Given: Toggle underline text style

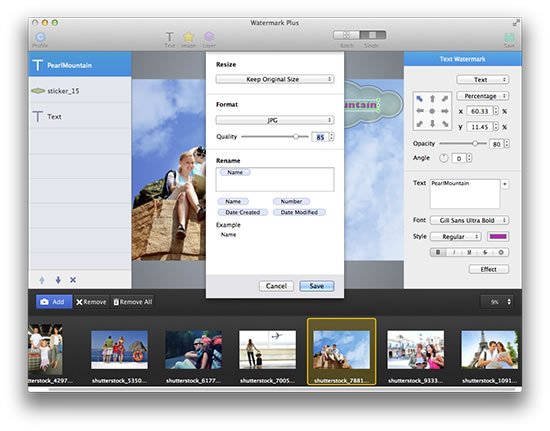Looking at the screenshot, I should (469, 252).
